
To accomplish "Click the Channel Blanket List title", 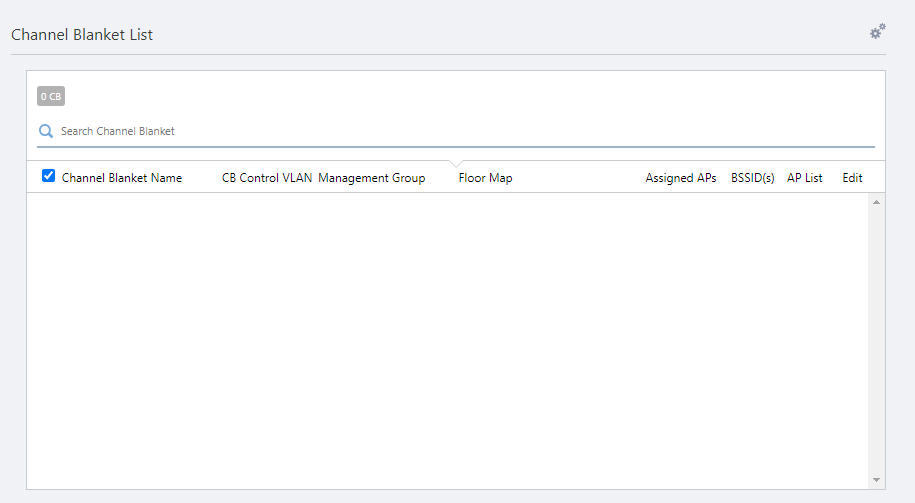I will coord(82,35).
